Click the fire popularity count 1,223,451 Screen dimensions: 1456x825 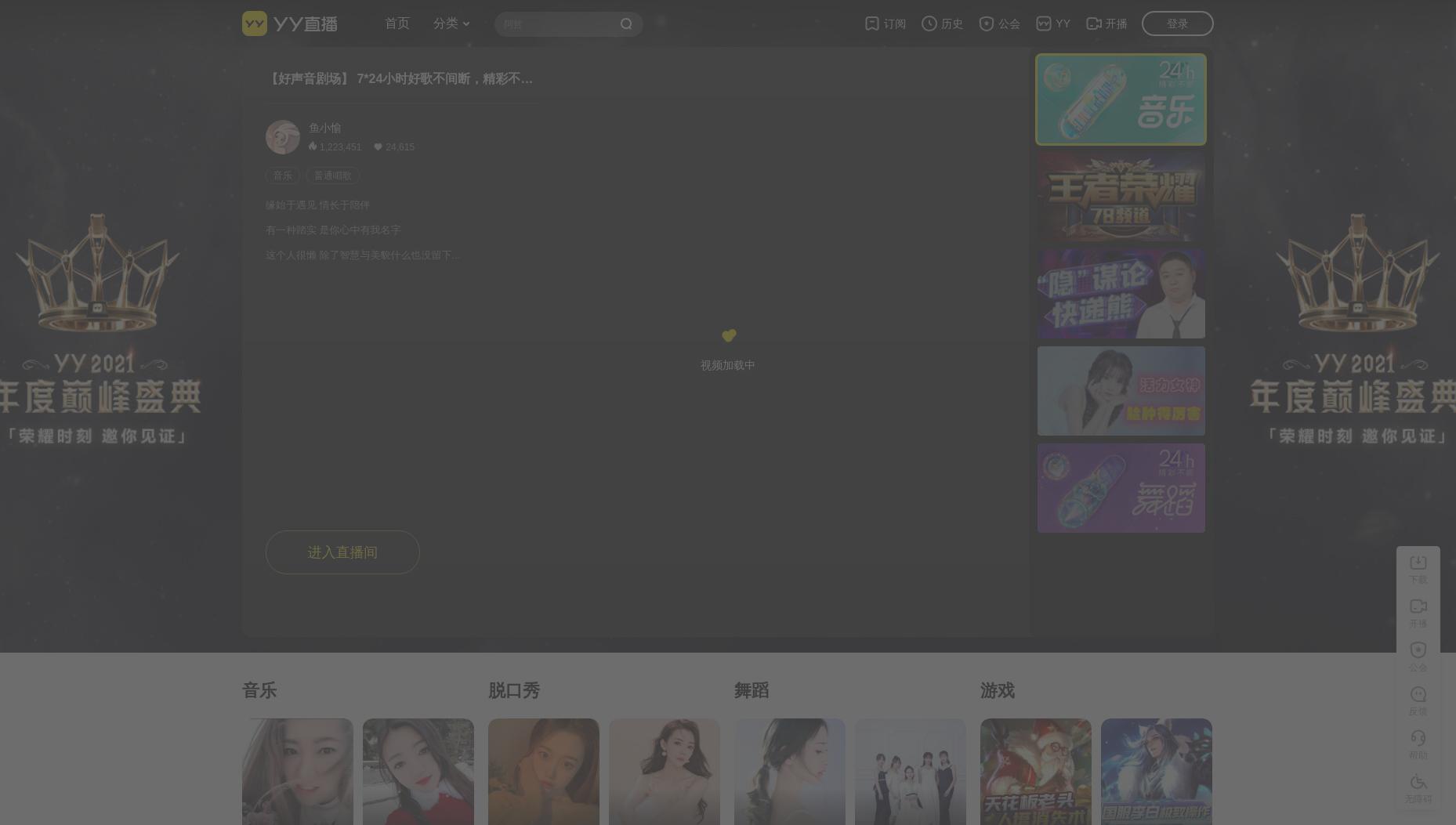(x=335, y=147)
